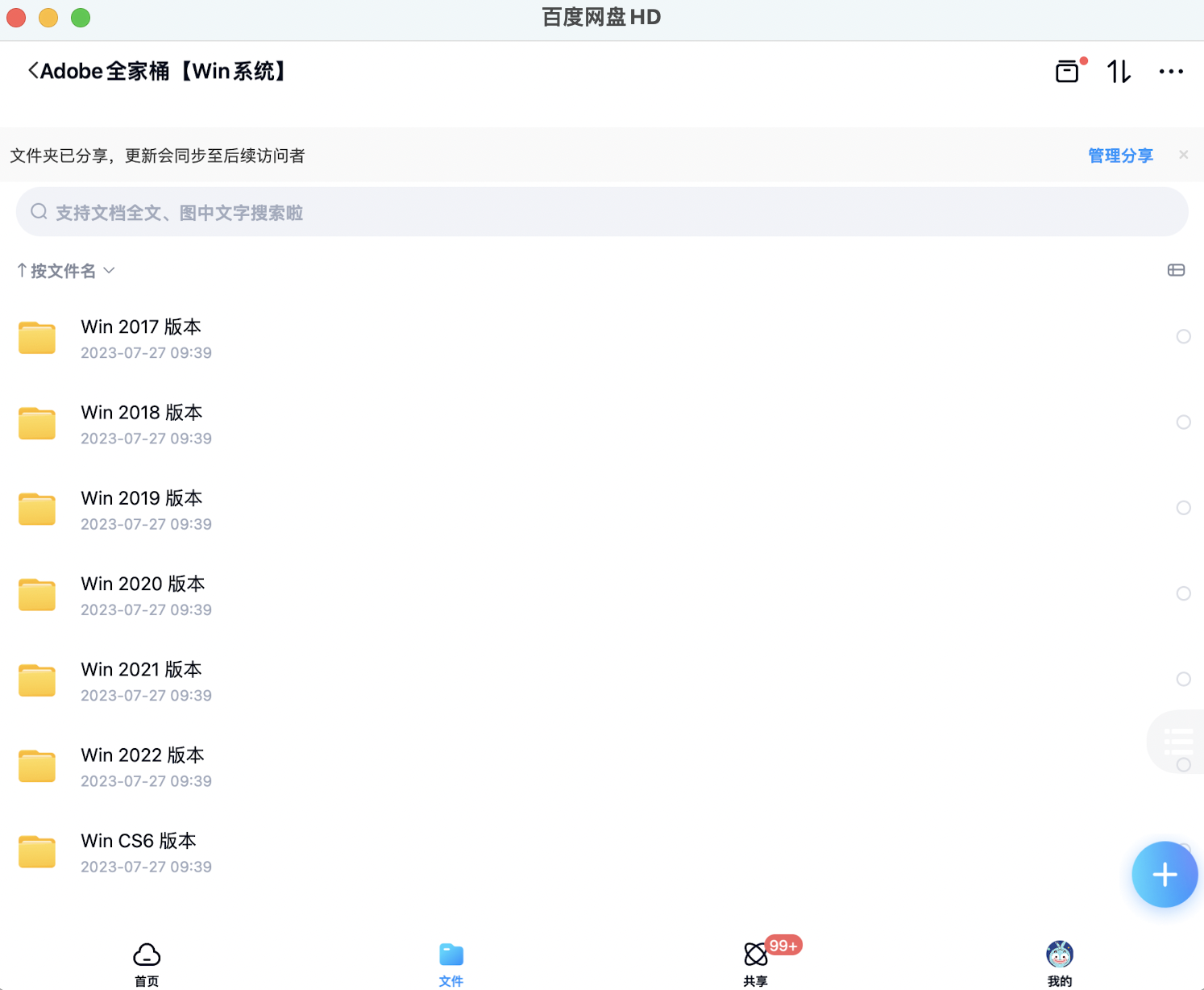
Task: Click the Win 2019 版本 folder name
Action: 141,498
